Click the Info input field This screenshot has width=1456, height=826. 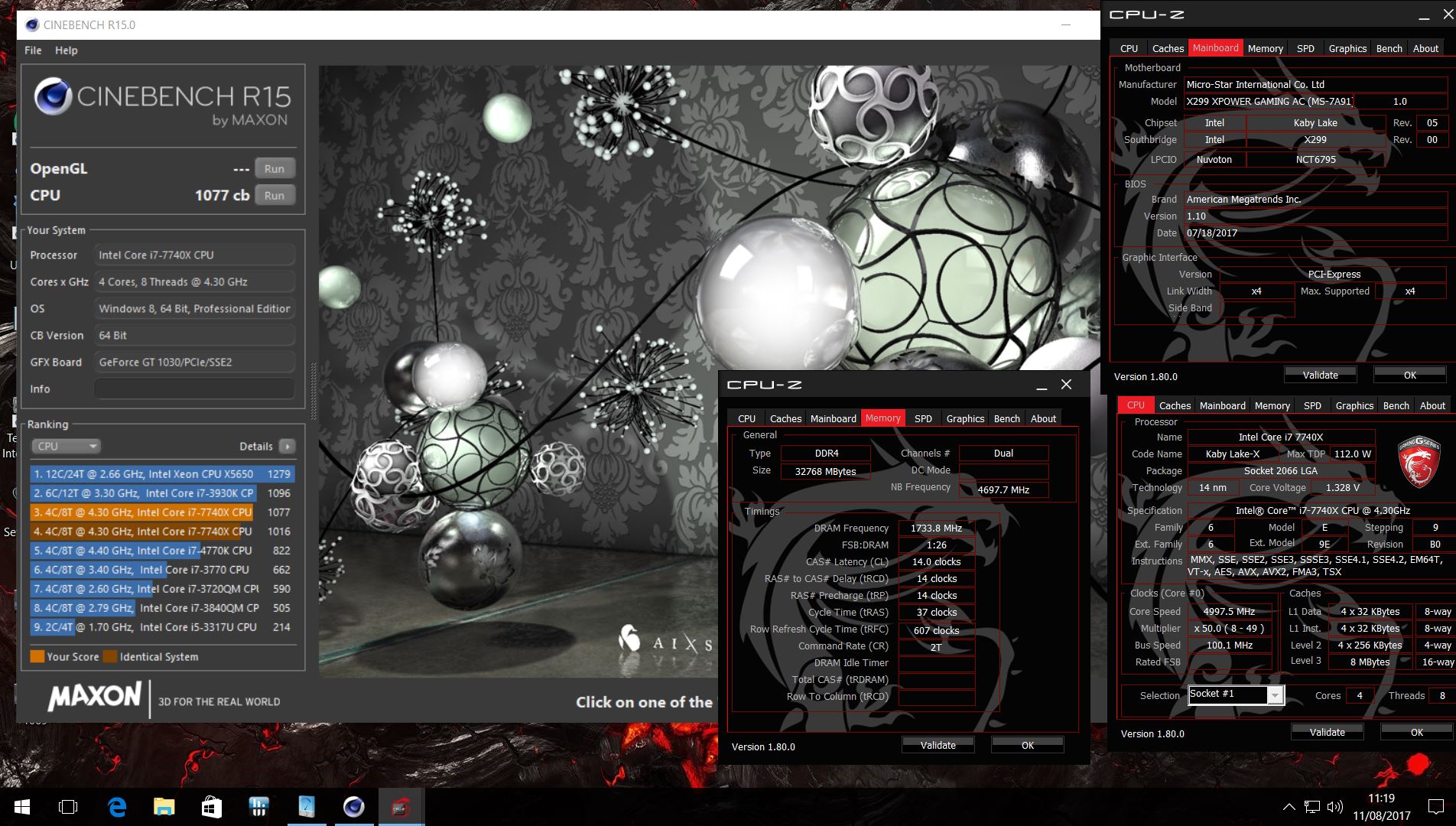click(x=194, y=389)
